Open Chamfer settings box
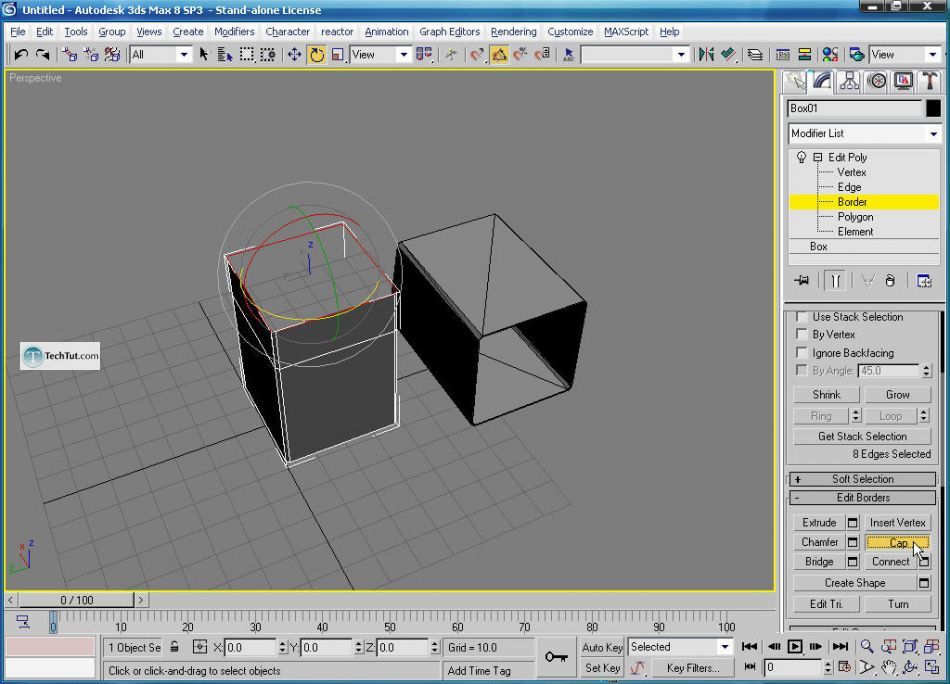 (x=852, y=542)
